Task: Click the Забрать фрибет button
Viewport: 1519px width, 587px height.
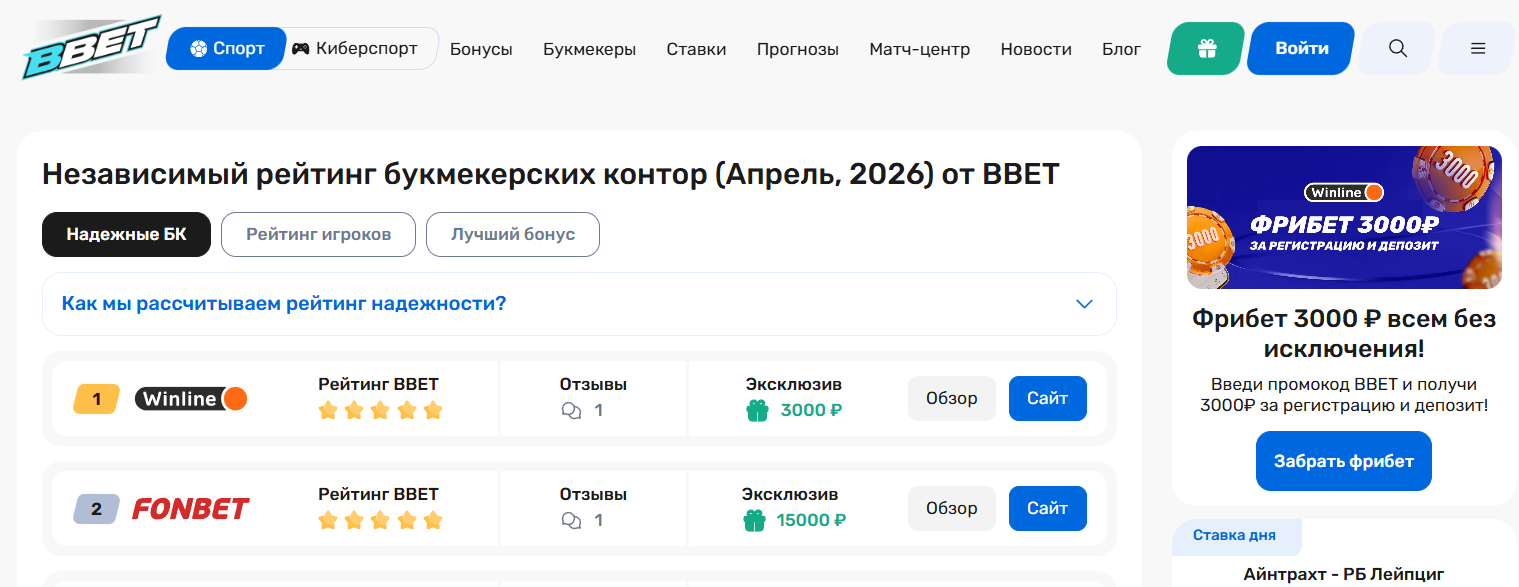Action: point(1344,461)
